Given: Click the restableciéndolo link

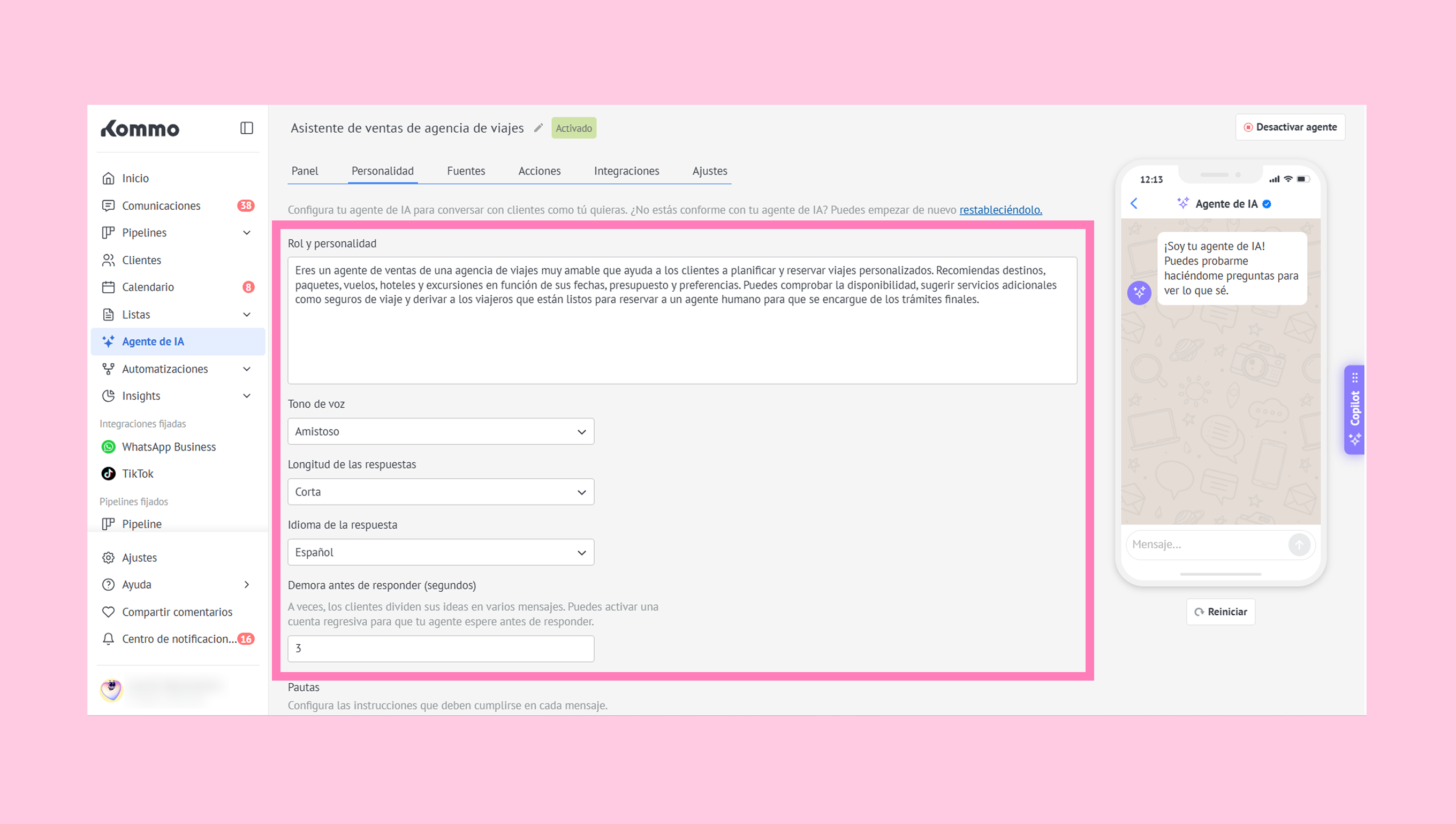Looking at the screenshot, I should 1000,210.
